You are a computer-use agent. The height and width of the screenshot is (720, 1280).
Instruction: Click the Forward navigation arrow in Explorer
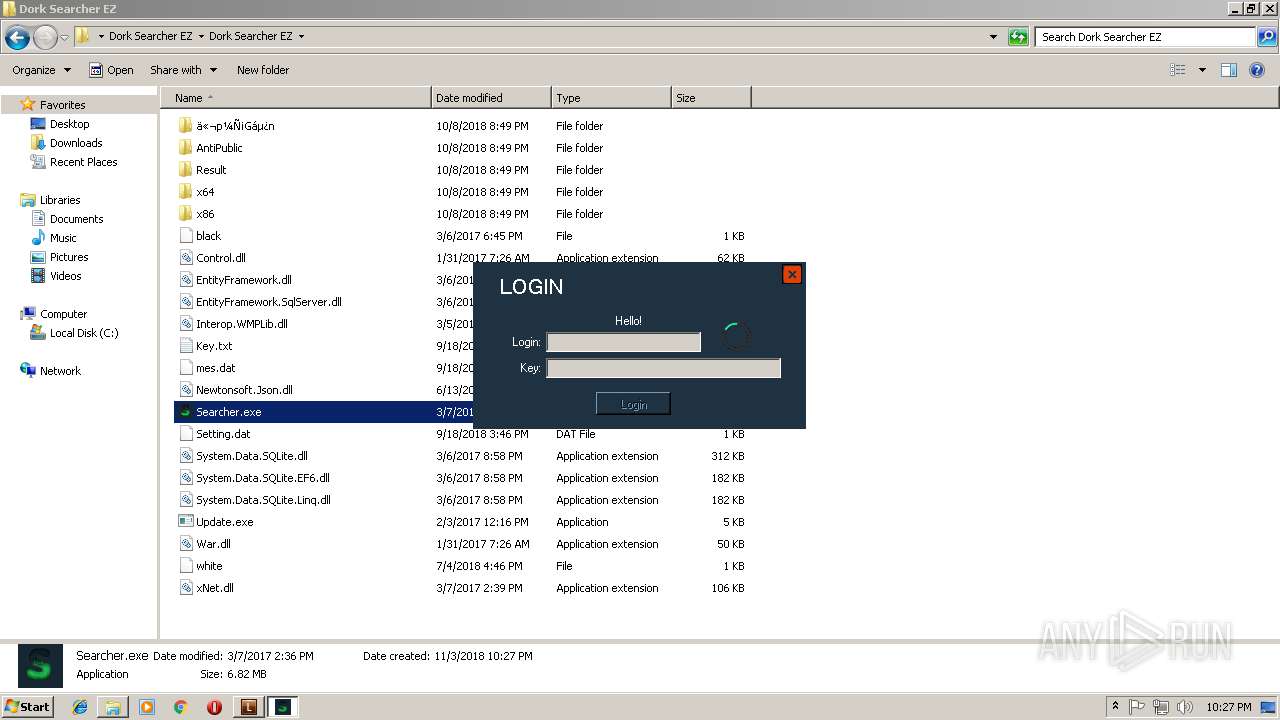45,38
